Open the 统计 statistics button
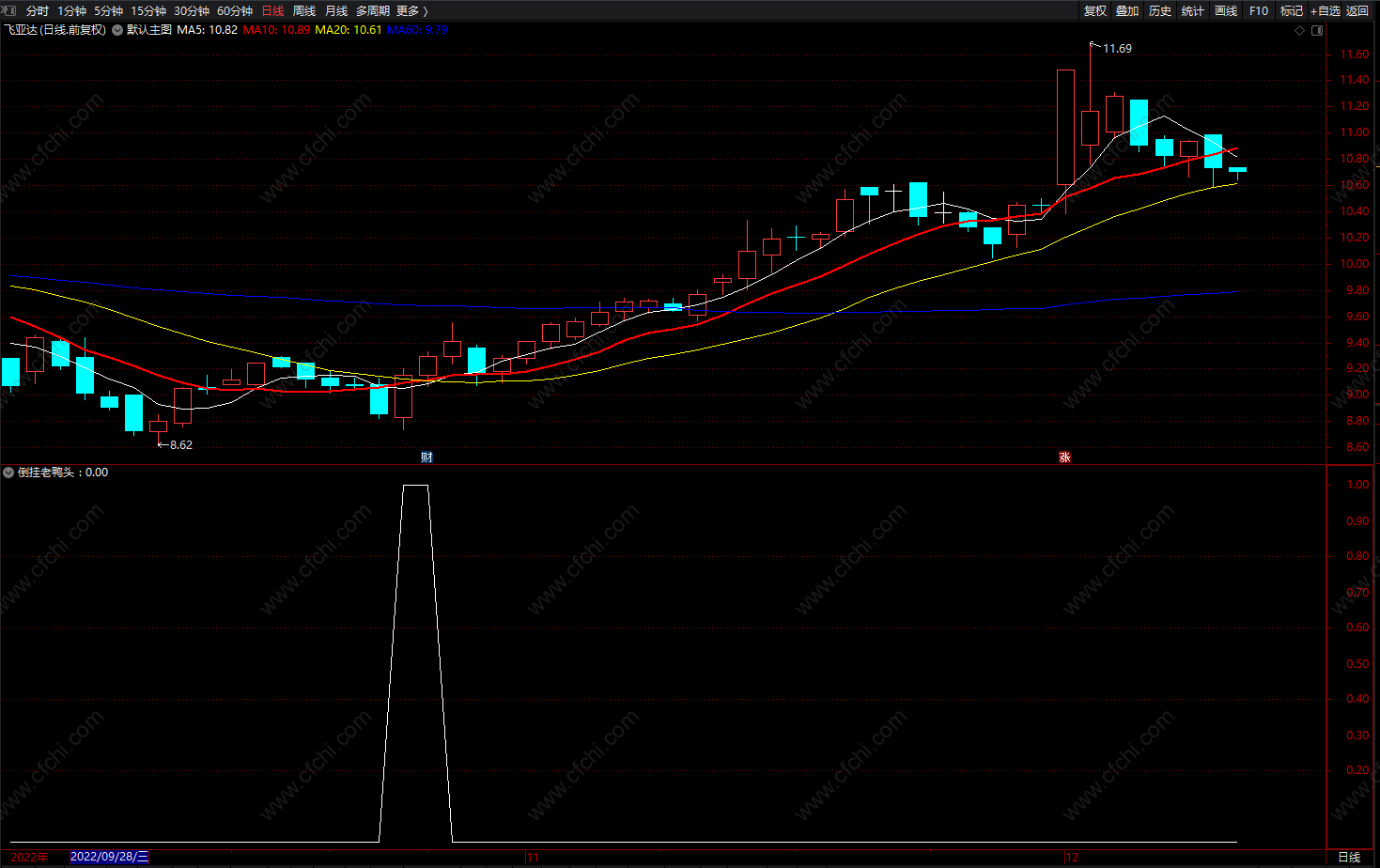Screen dimensions: 1380x868 [x=1193, y=11]
